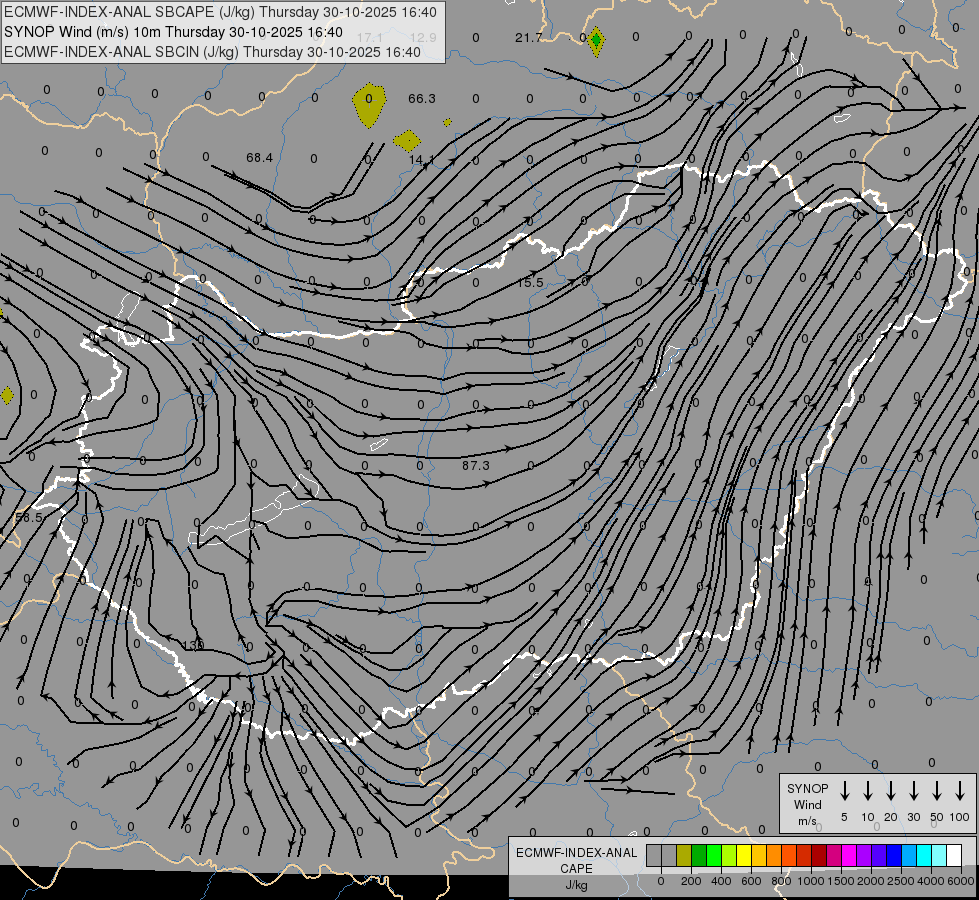This screenshot has height=900, width=979.
Task: Click the 14.1 value on the map
Action: click(x=421, y=161)
